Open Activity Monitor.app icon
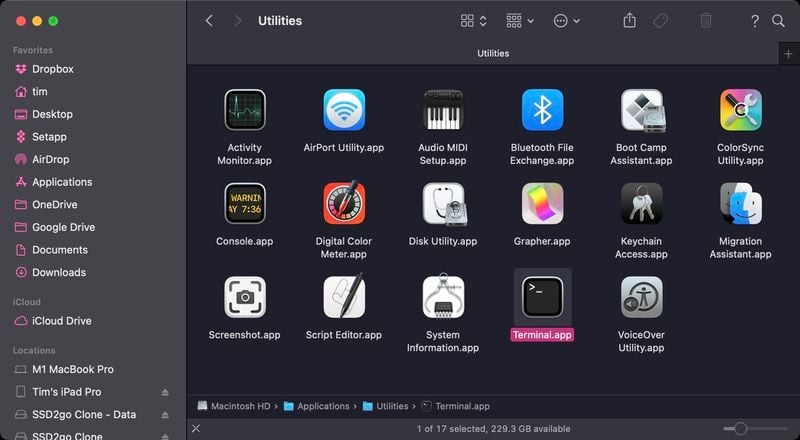 [x=244, y=110]
